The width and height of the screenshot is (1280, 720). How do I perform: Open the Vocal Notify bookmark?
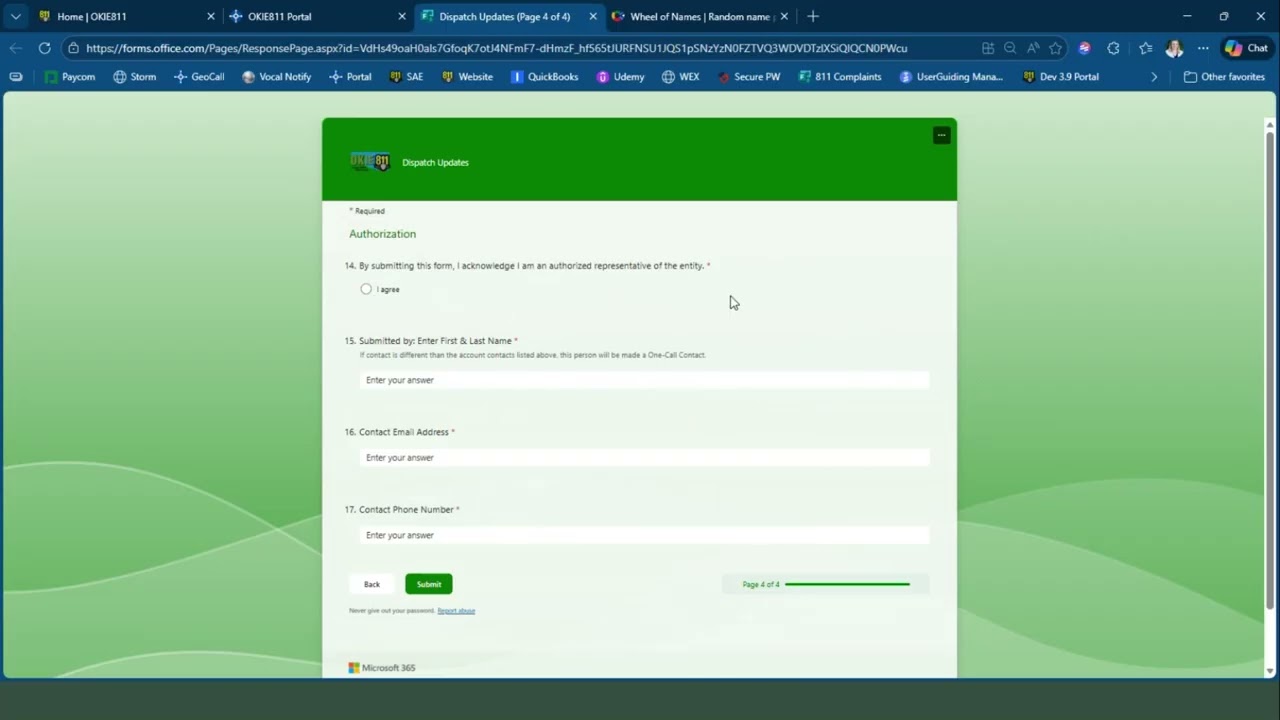click(x=277, y=77)
